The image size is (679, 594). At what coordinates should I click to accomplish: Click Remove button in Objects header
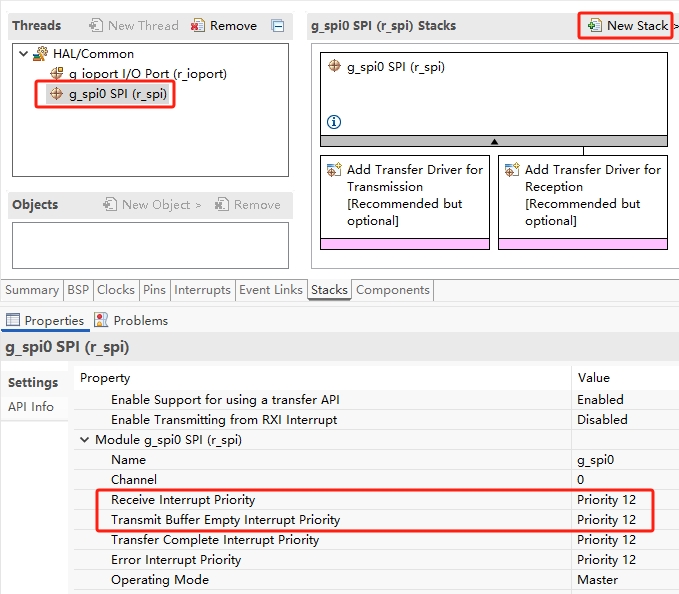click(248, 204)
